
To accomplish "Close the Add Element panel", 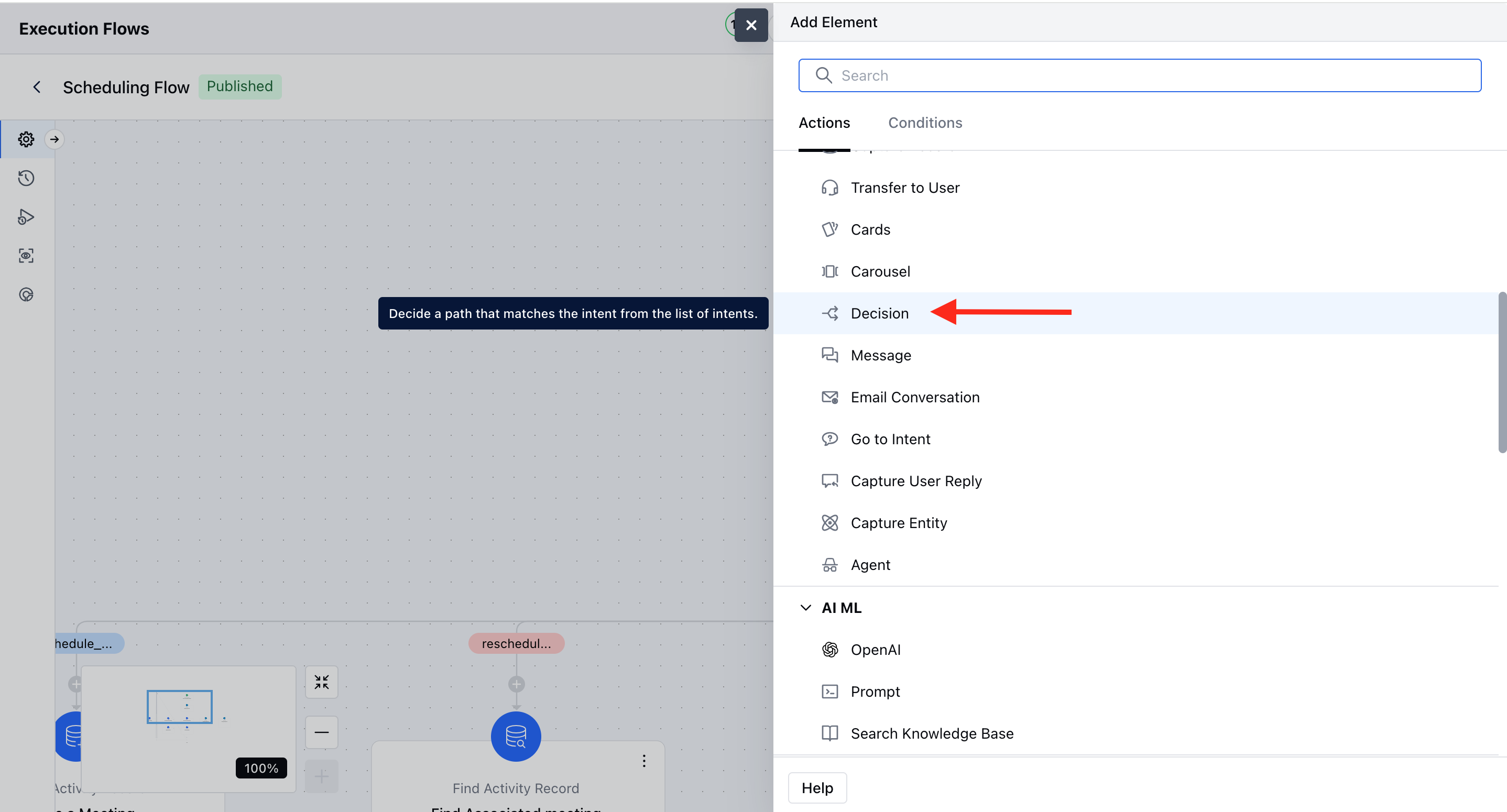I will (750, 25).
